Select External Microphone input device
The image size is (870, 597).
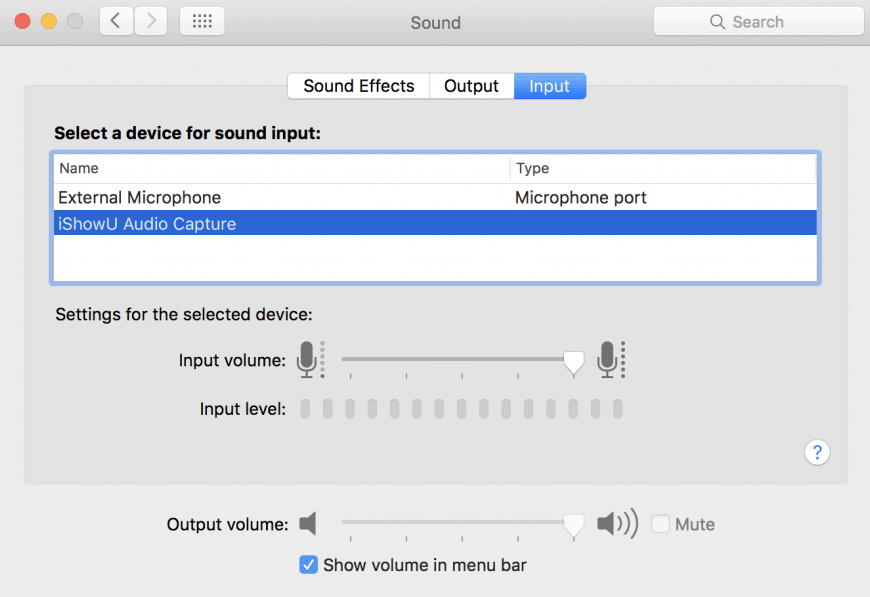140,198
